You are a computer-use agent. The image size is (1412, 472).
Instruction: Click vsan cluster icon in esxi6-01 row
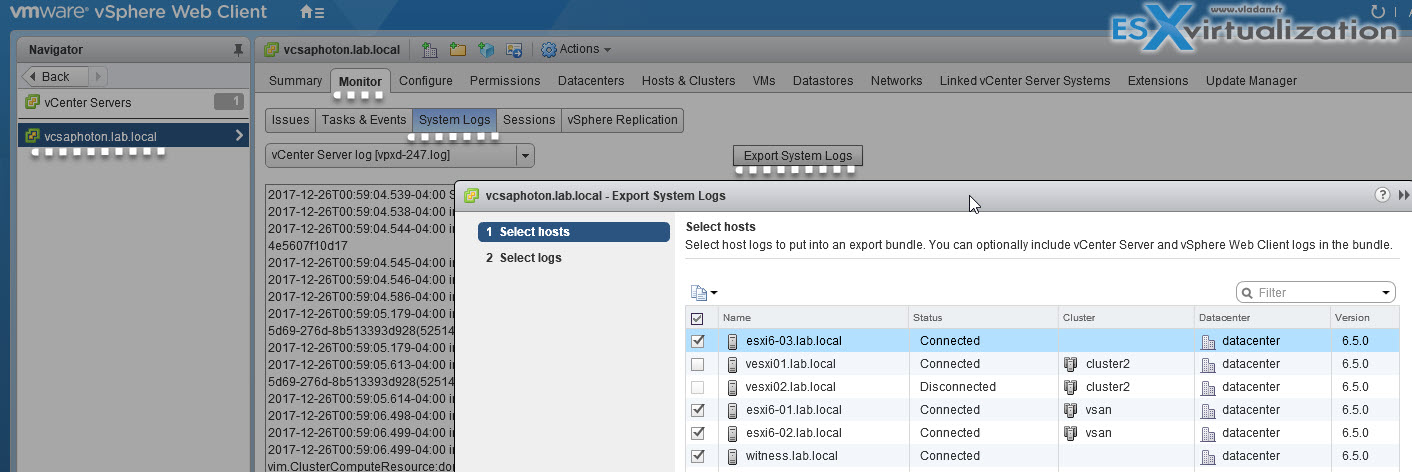pyautogui.click(x=1071, y=410)
